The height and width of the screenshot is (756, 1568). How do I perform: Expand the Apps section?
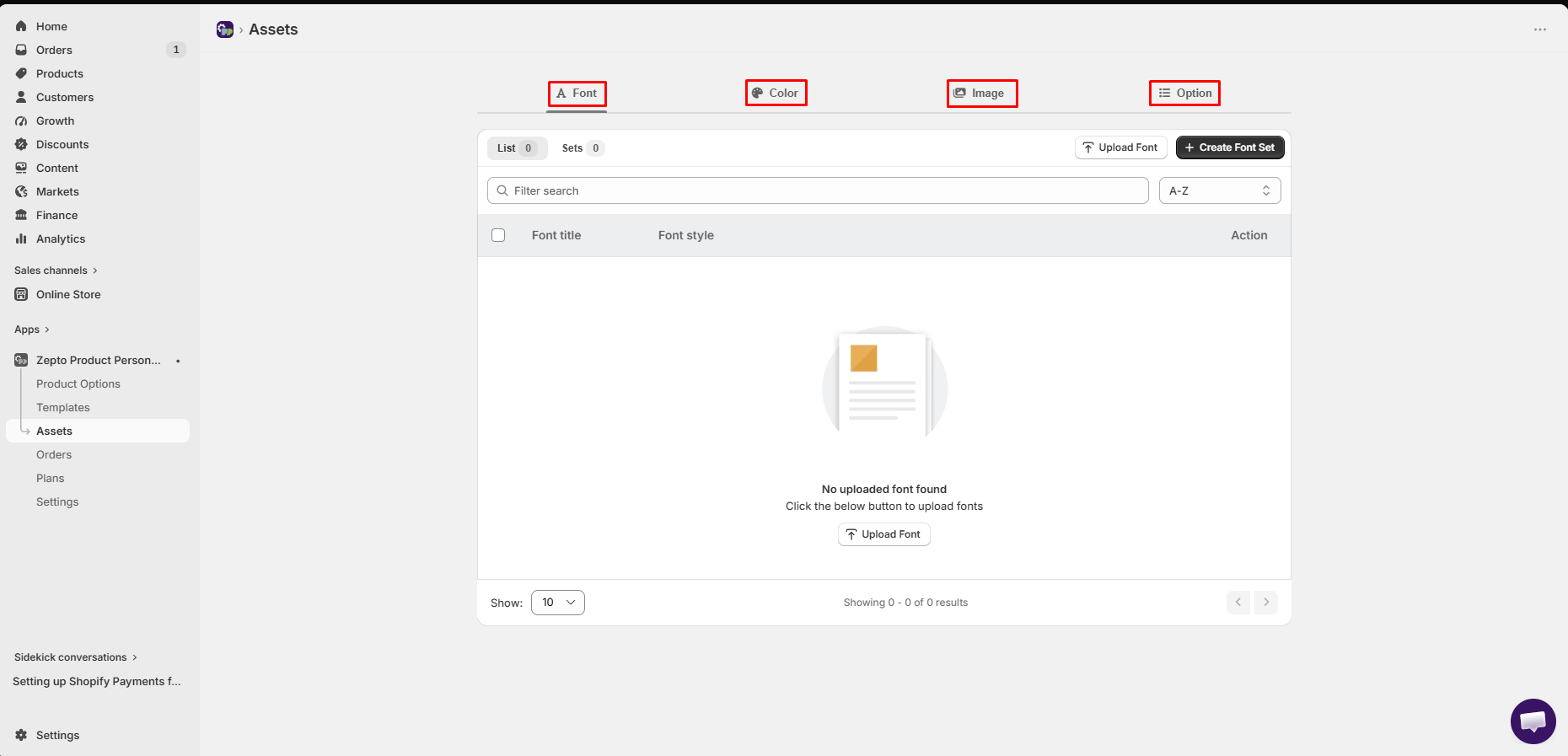tap(32, 330)
